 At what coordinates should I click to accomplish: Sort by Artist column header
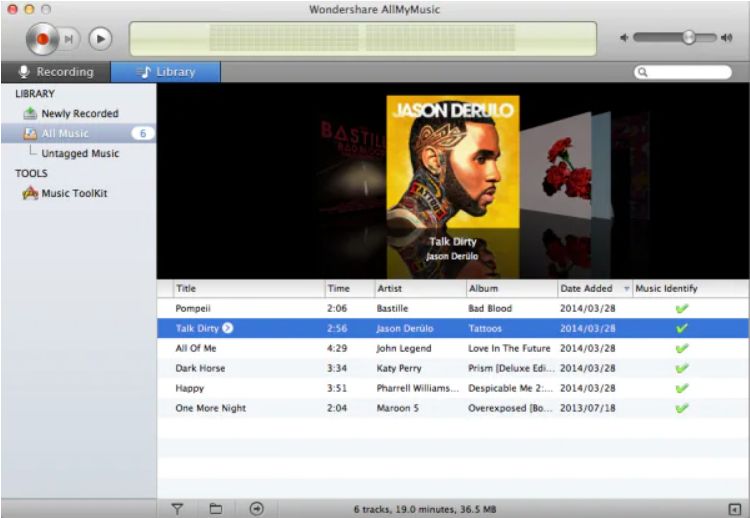click(420, 288)
